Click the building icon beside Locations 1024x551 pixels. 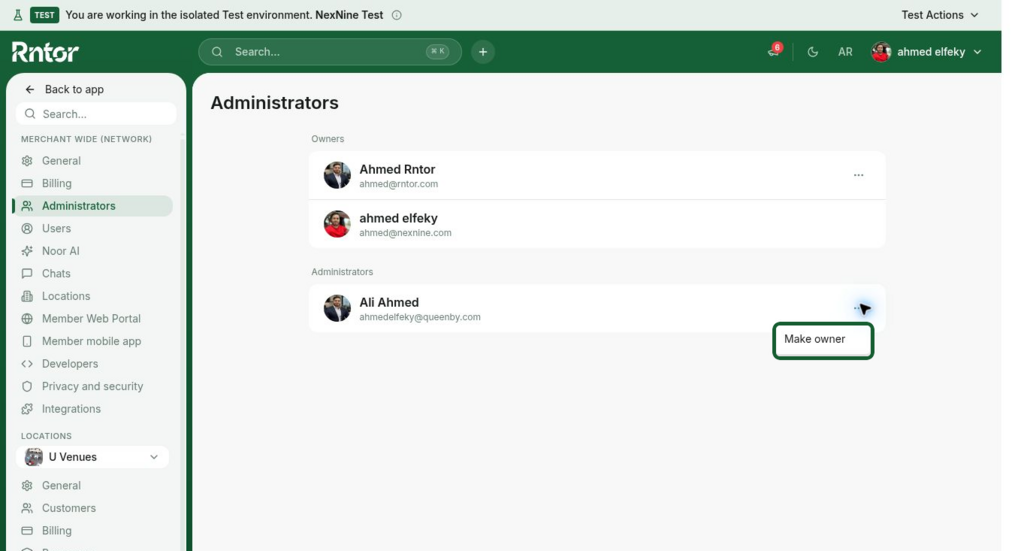(x=27, y=296)
